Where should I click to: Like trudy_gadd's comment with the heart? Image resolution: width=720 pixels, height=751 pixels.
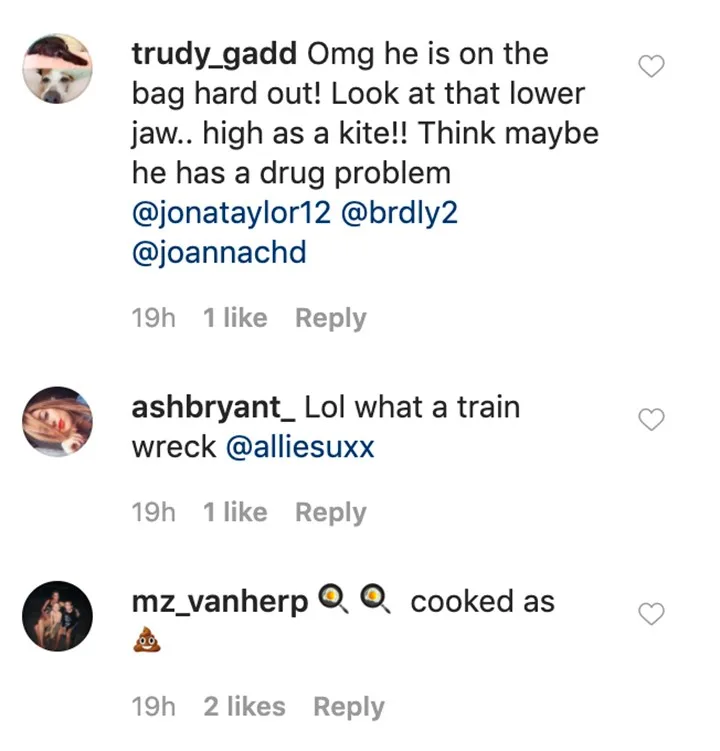point(651,67)
